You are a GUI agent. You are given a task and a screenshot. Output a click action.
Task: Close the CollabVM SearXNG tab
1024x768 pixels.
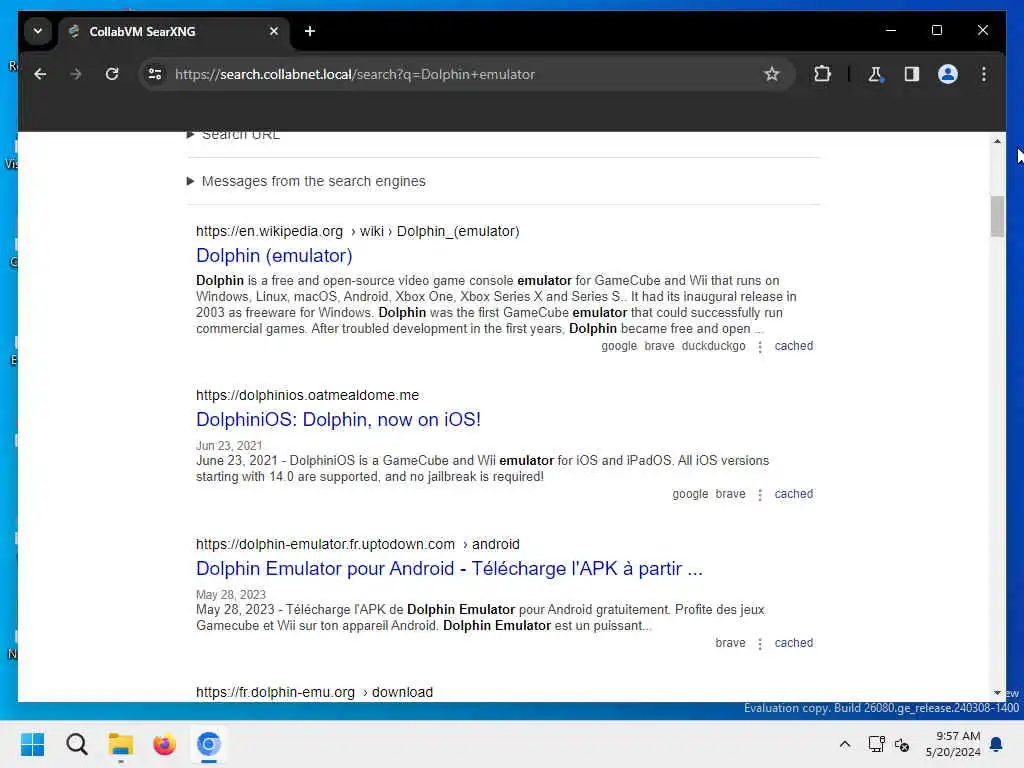[x=274, y=31]
